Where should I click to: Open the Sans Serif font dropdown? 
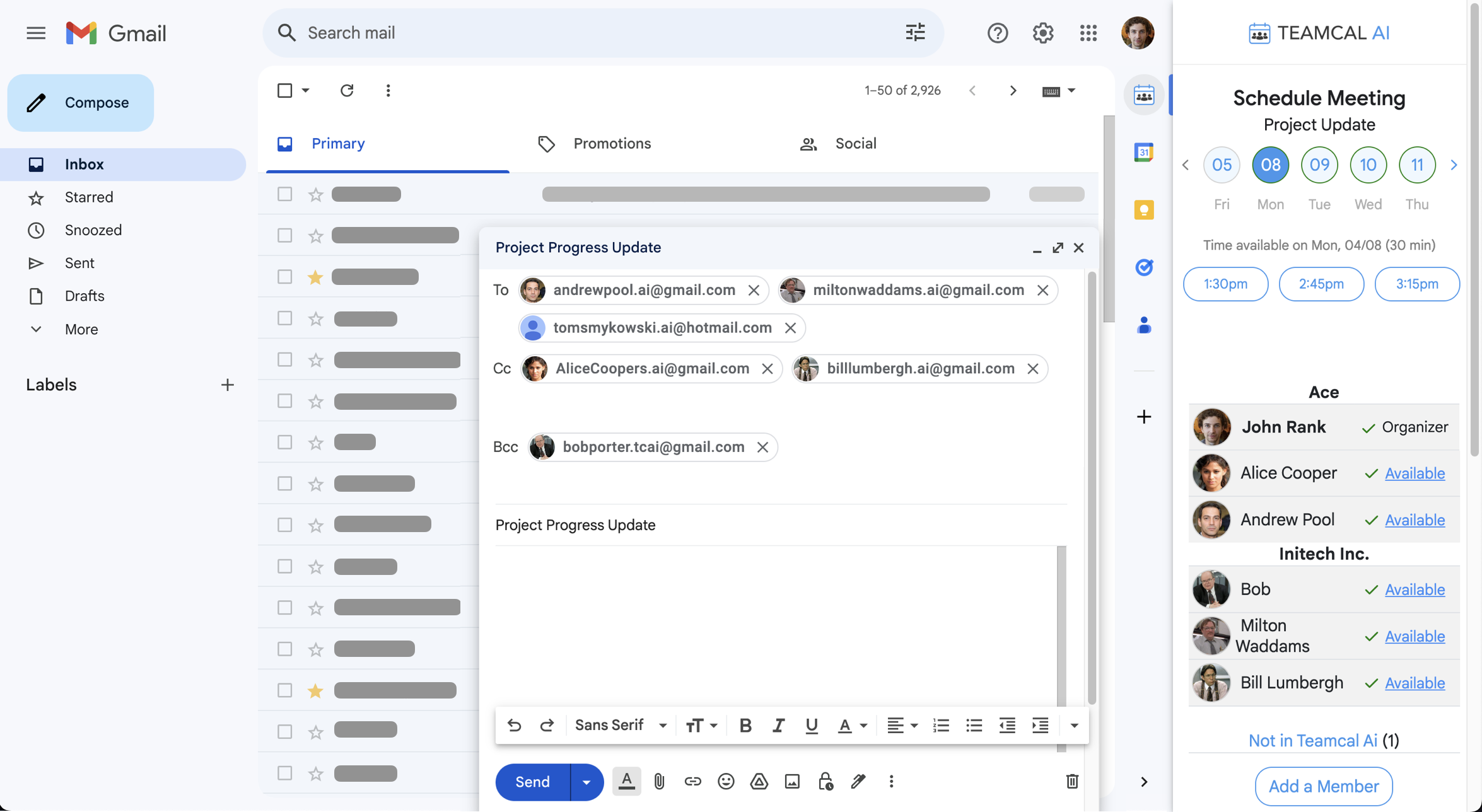click(621, 726)
